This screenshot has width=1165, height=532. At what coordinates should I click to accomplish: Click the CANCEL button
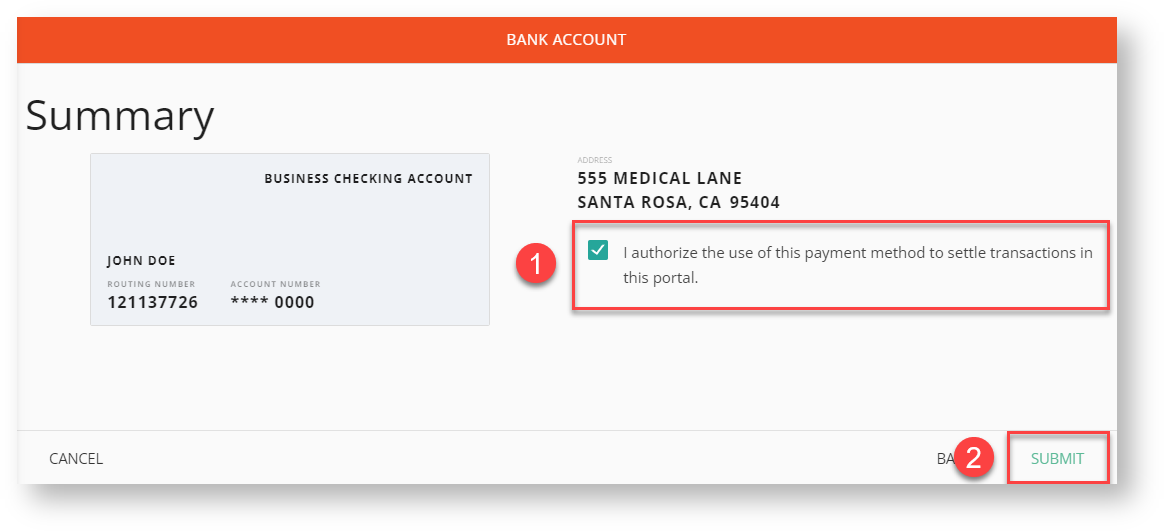click(76, 459)
